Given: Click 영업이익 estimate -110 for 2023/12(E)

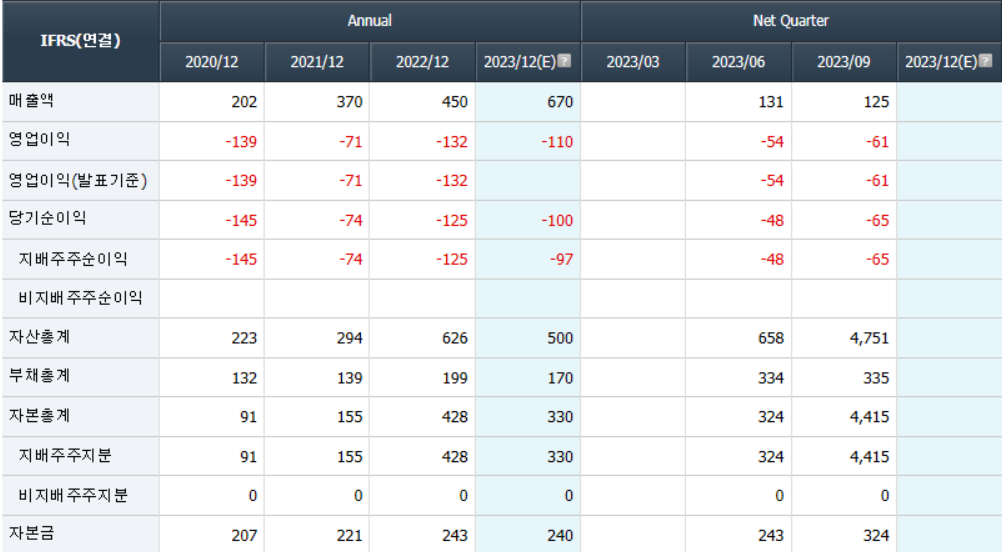Looking at the screenshot, I should click(557, 142).
